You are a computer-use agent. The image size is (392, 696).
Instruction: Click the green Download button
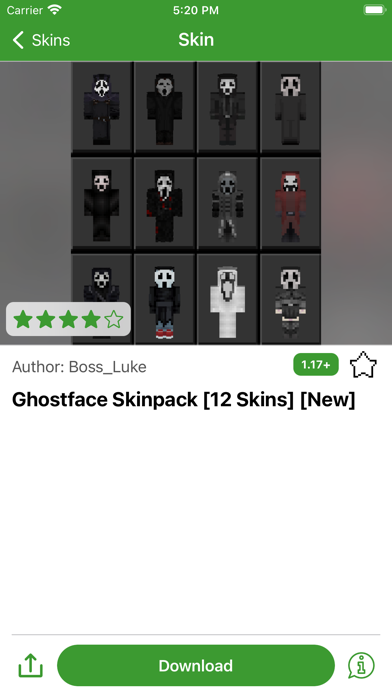[196, 665]
